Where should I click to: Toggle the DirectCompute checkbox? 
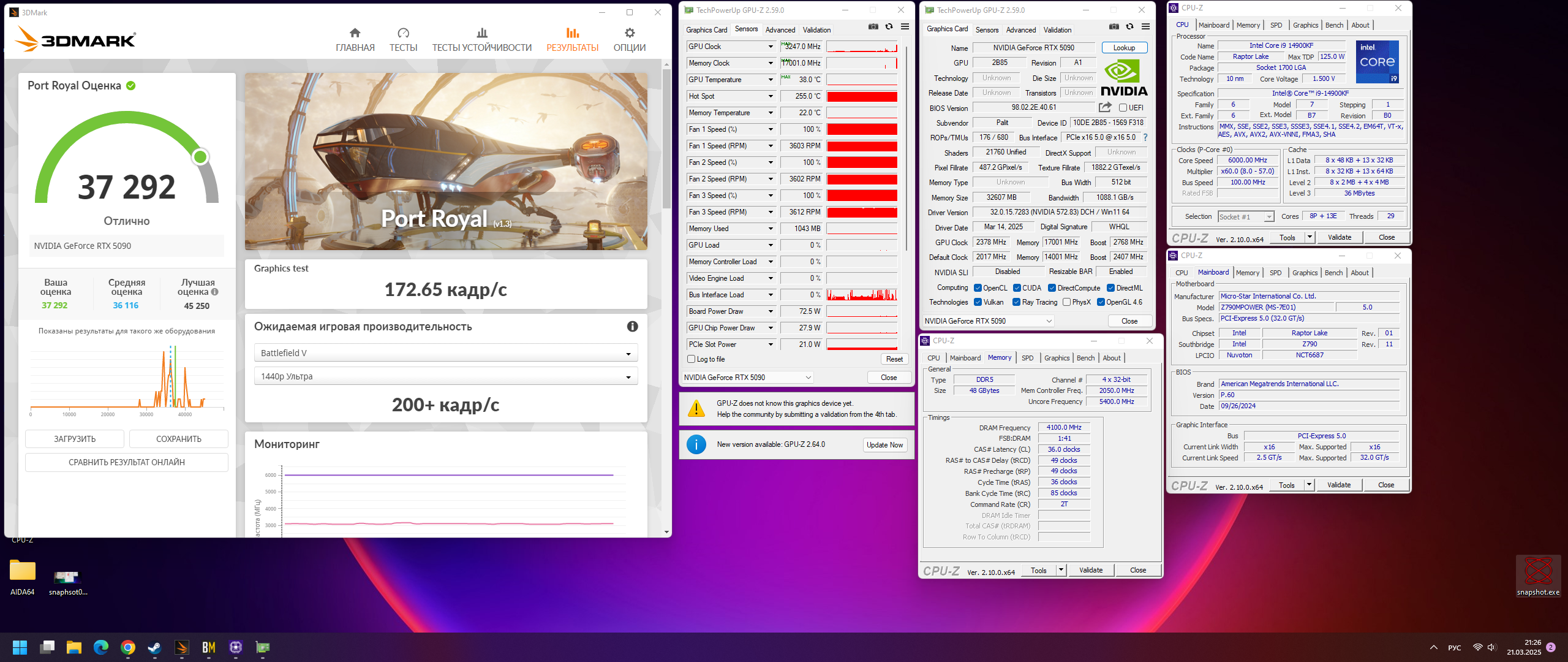click(x=1052, y=288)
